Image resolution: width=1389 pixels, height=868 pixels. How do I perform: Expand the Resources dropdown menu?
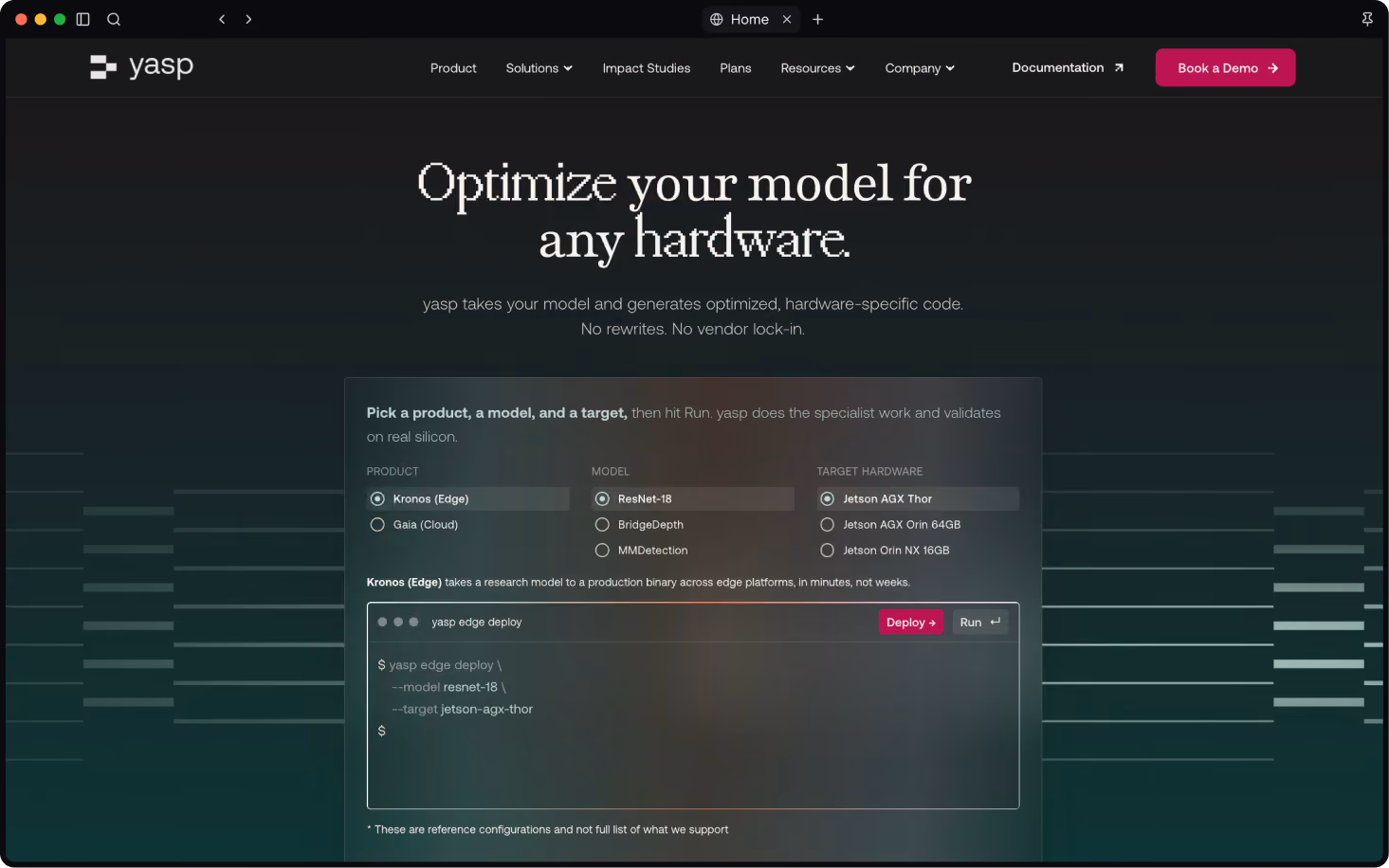(x=818, y=68)
